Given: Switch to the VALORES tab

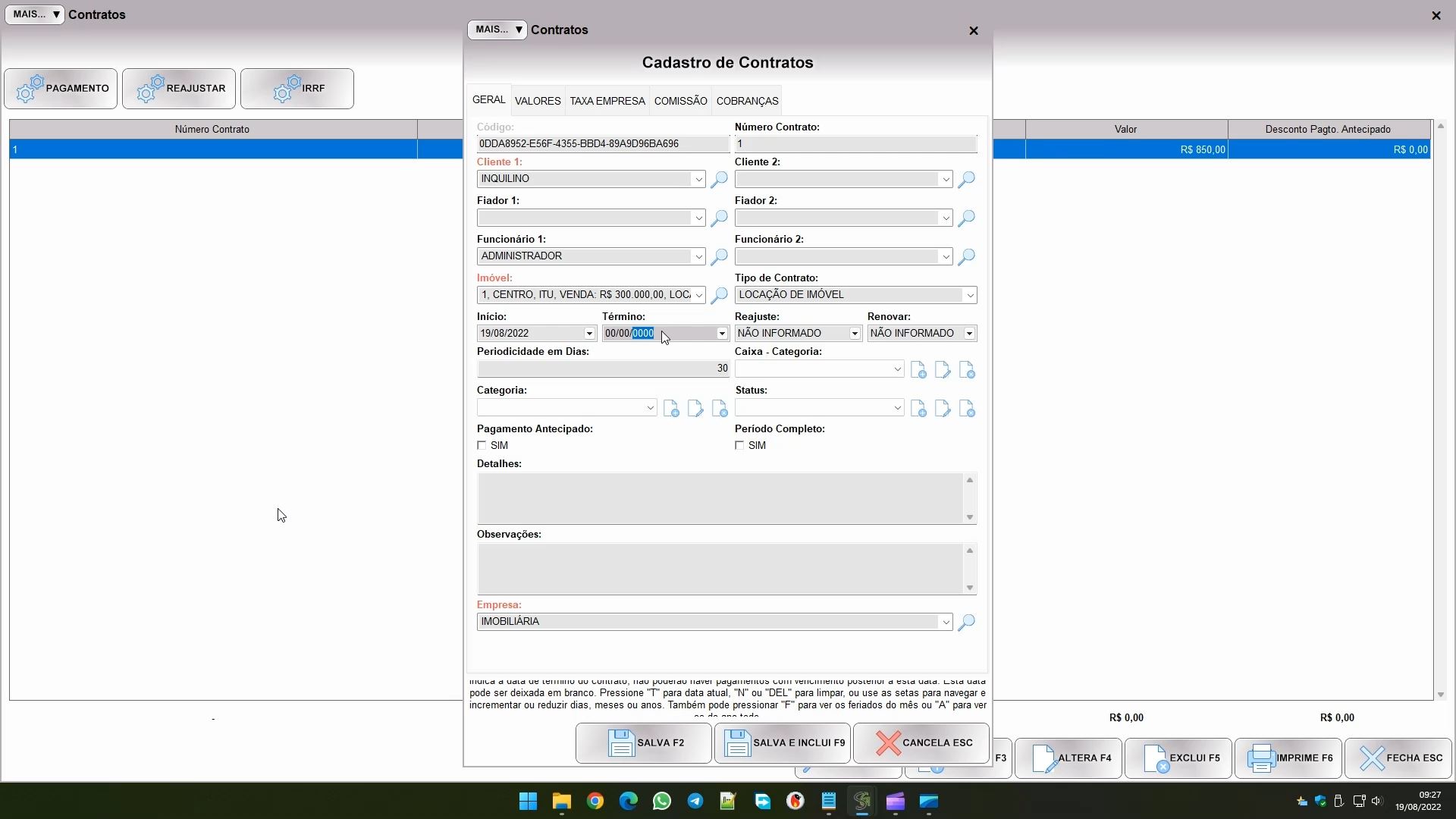Looking at the screenshot, I should [538, 101].
